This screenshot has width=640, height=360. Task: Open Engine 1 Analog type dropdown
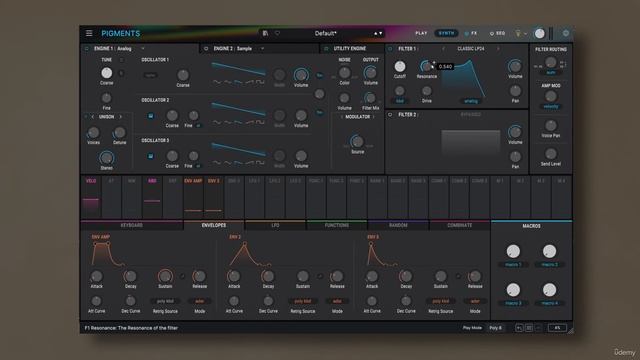click(142, 49)
